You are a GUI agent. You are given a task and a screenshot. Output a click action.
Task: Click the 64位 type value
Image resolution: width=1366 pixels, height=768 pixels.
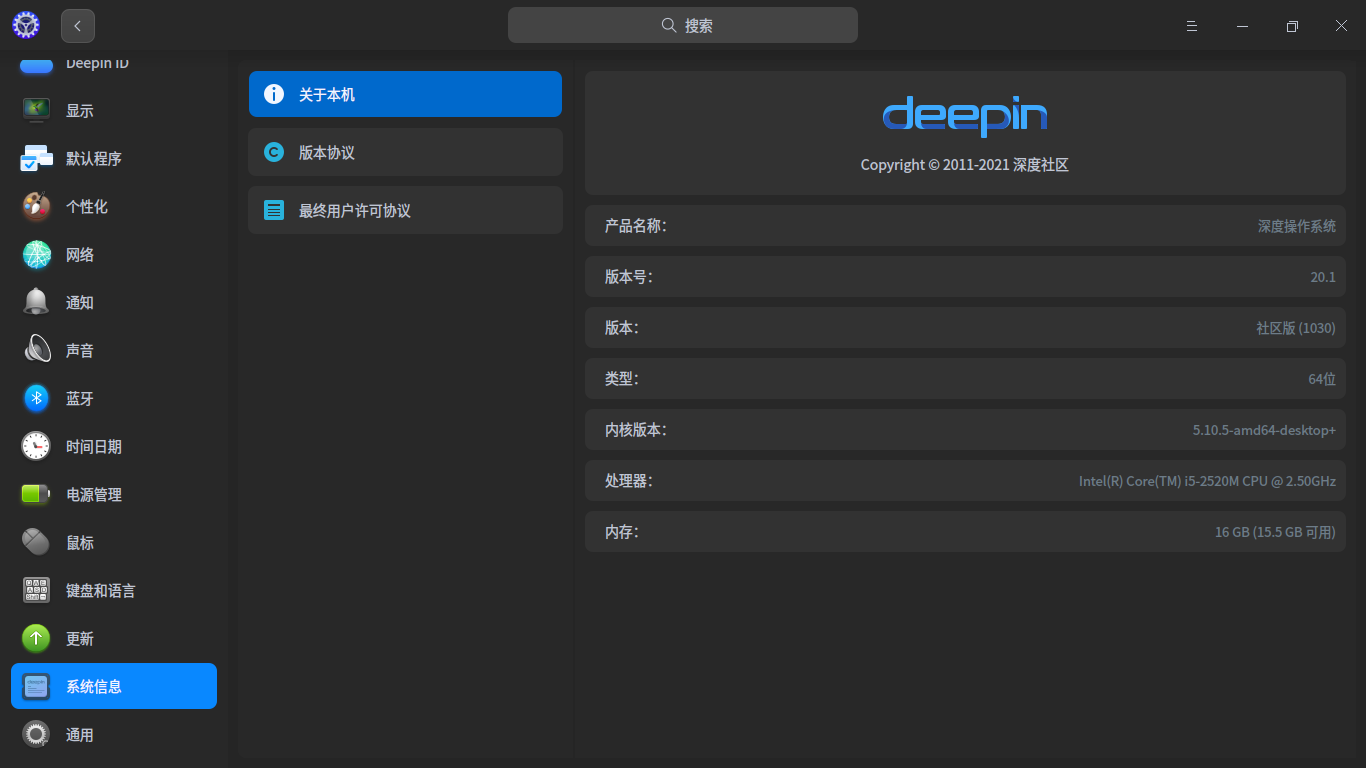1322,379
